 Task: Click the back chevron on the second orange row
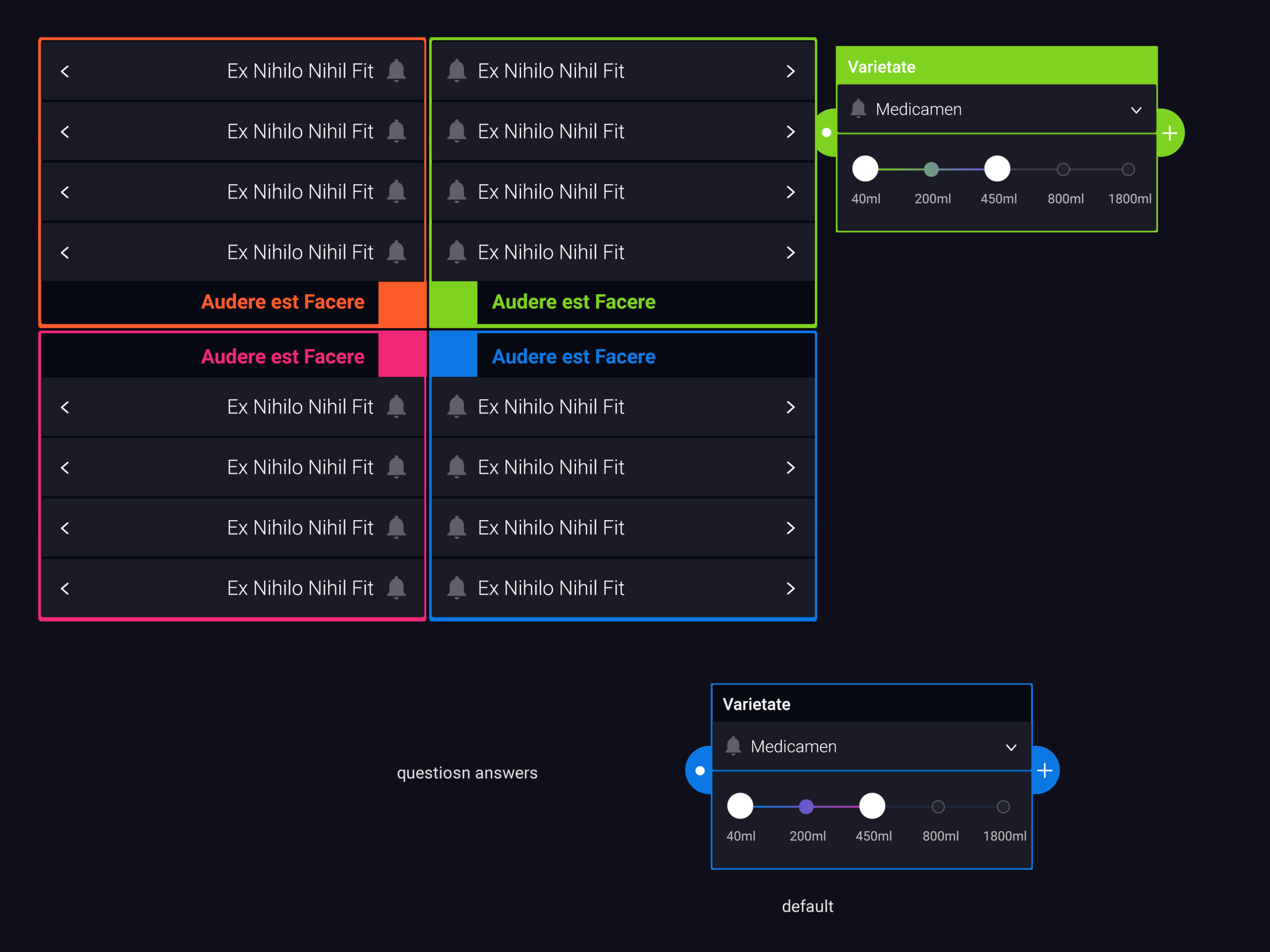(x=65, y=131)
